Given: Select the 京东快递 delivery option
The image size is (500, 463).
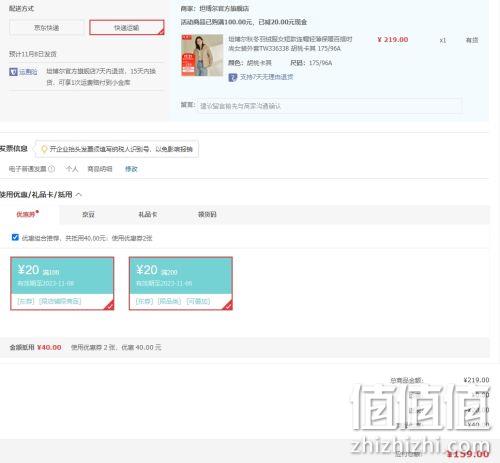Looking at the screenshot, I should click(46, 28).
